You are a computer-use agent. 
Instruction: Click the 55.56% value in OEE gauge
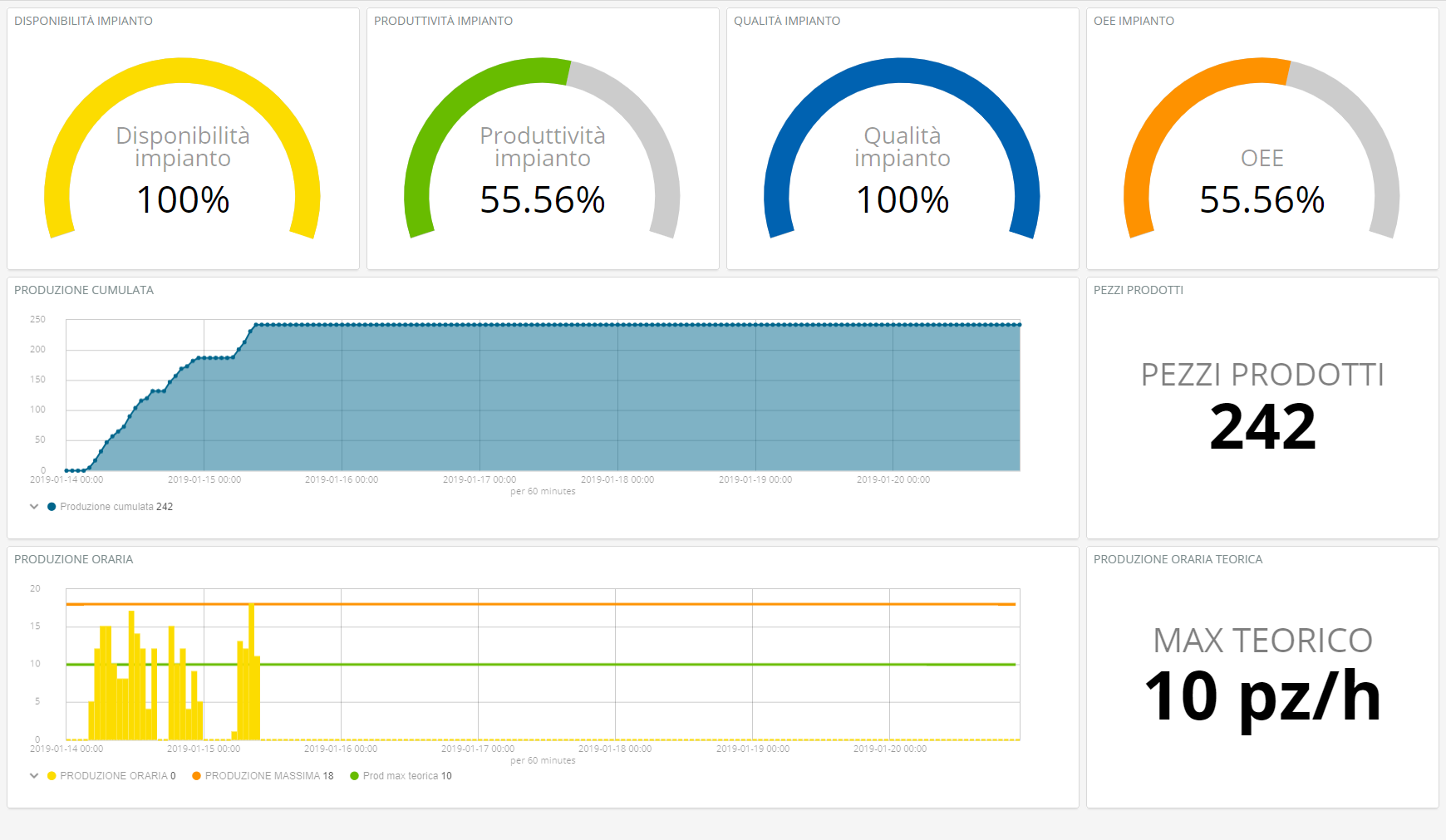(x=1262, y=200)
